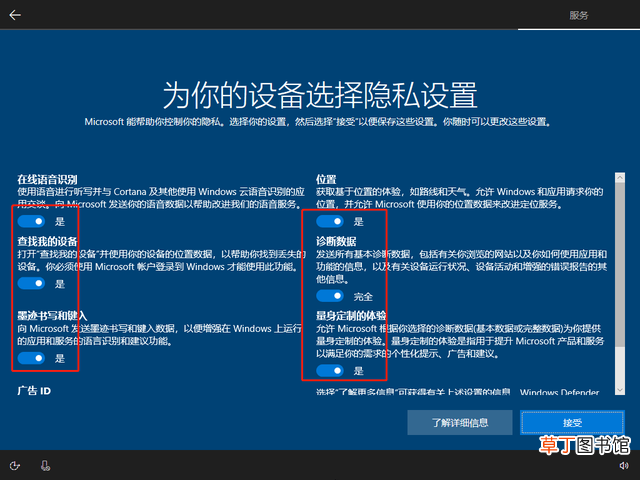
Task: Click the 量身定制的体验 heading
Action: coord(351,316)
